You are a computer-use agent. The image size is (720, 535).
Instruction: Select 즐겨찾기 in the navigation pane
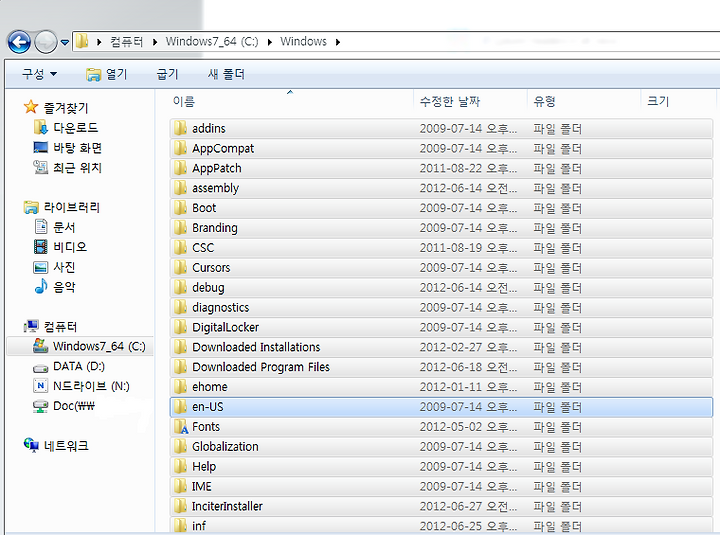(56, 108)
